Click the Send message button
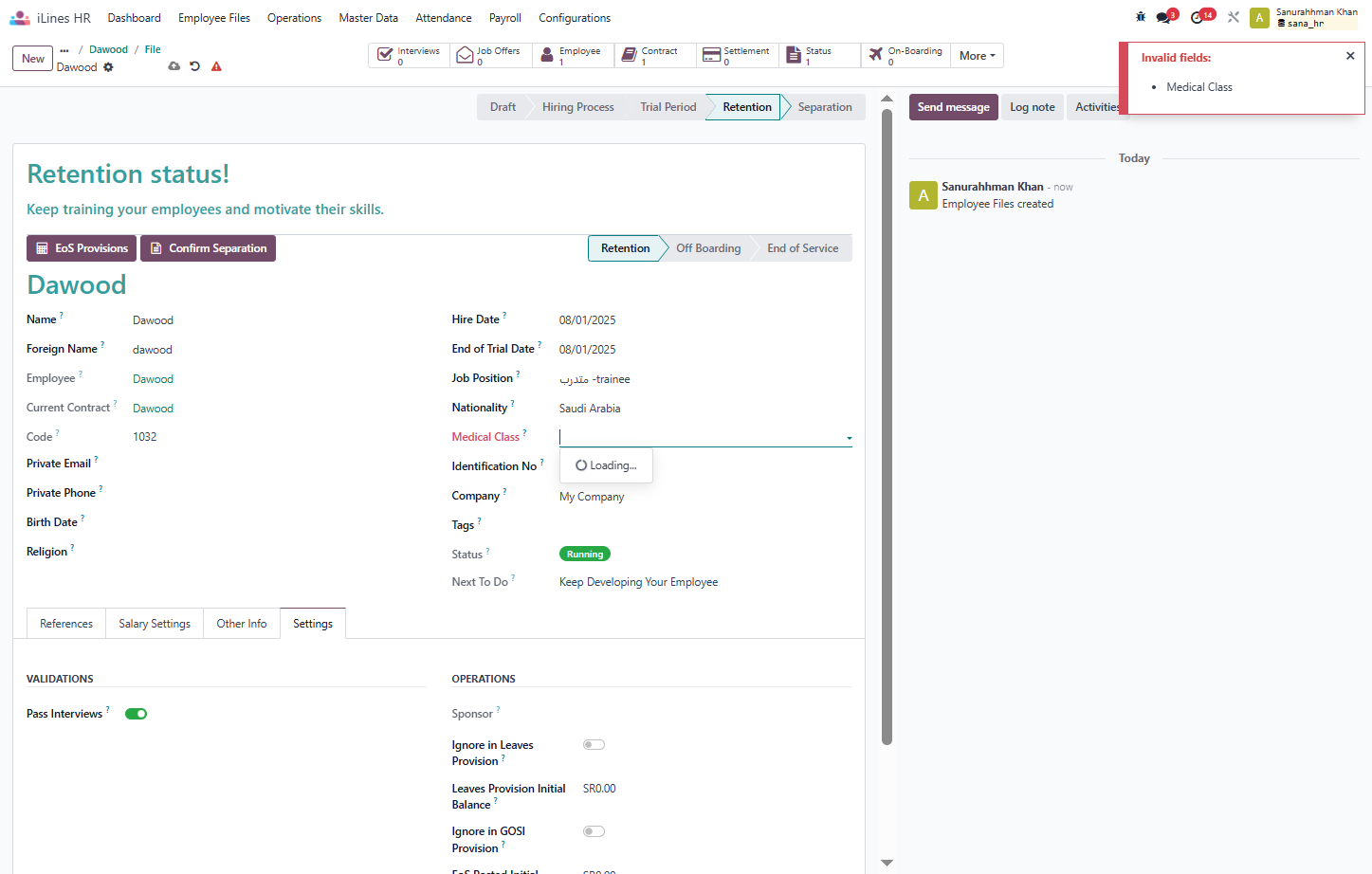The width and height of the screenshot is (1372, 874). 953,107
